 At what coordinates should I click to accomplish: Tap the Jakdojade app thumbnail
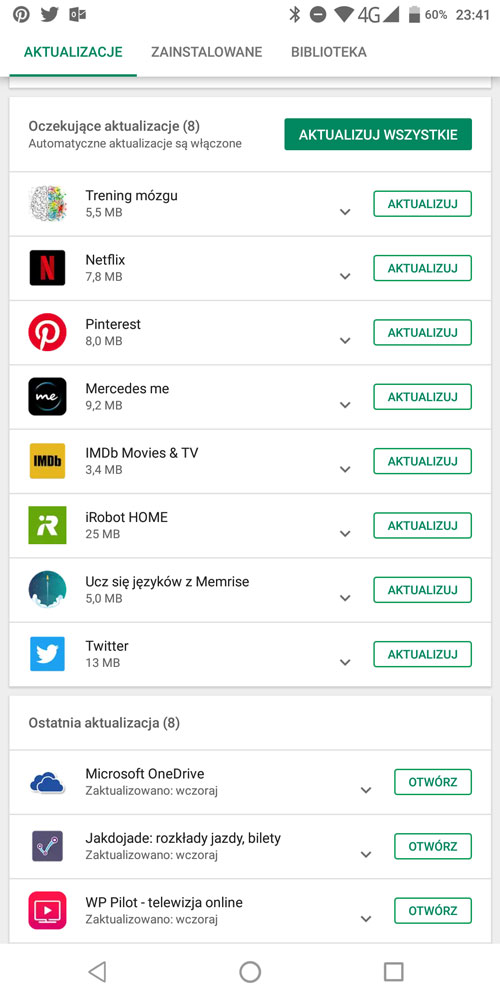click(47, 846)
